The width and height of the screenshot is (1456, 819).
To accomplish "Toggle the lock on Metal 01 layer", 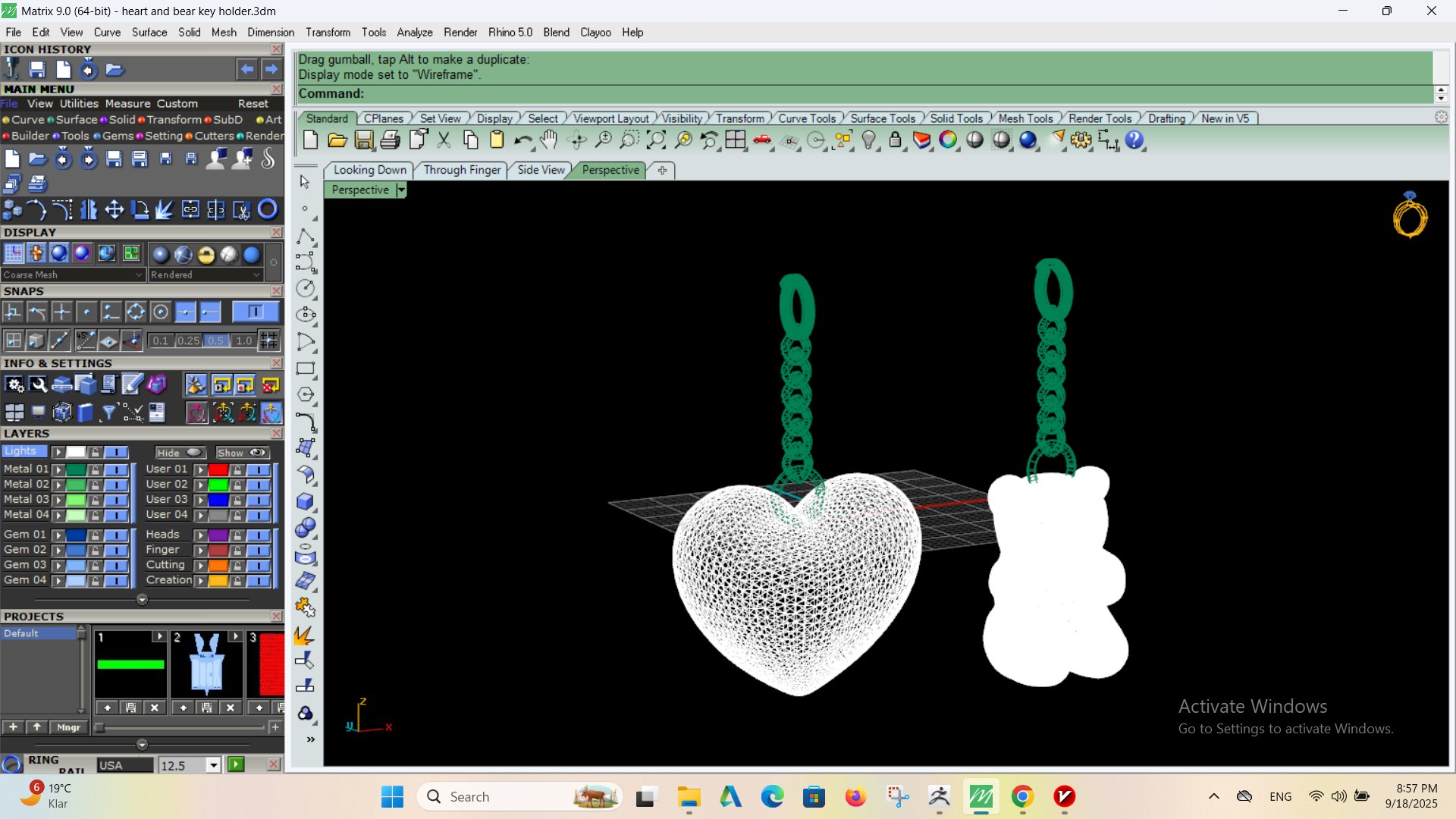I will coord(95,469).
